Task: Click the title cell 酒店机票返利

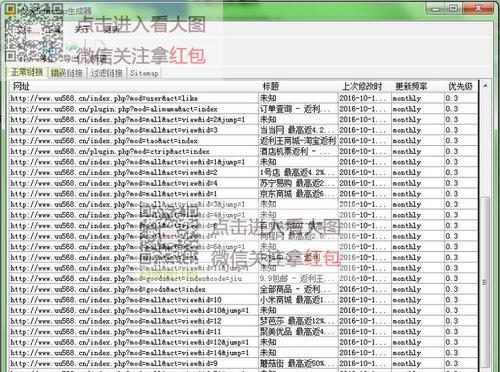Action: [298, 151]
